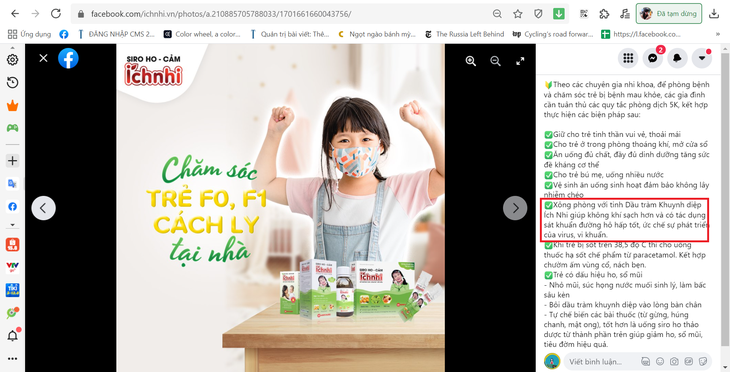Insert an emoji in comment

(660, 361)
